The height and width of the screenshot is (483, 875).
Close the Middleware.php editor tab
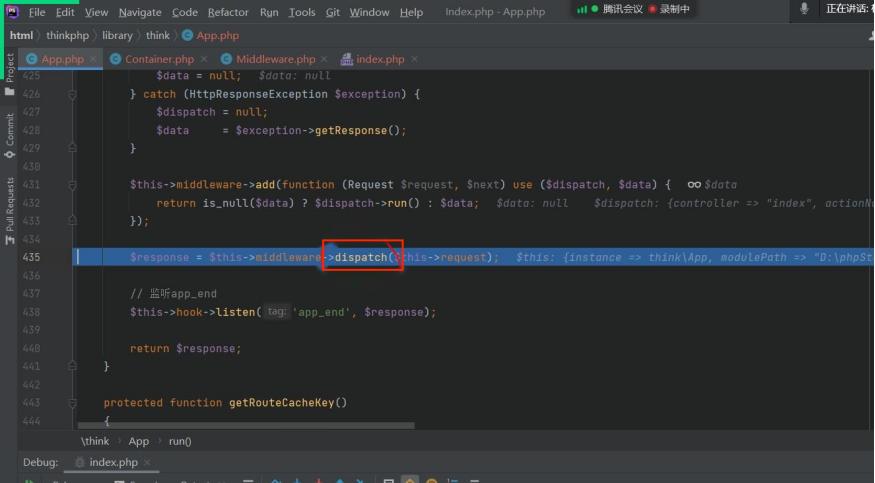[x=324, y=59]
